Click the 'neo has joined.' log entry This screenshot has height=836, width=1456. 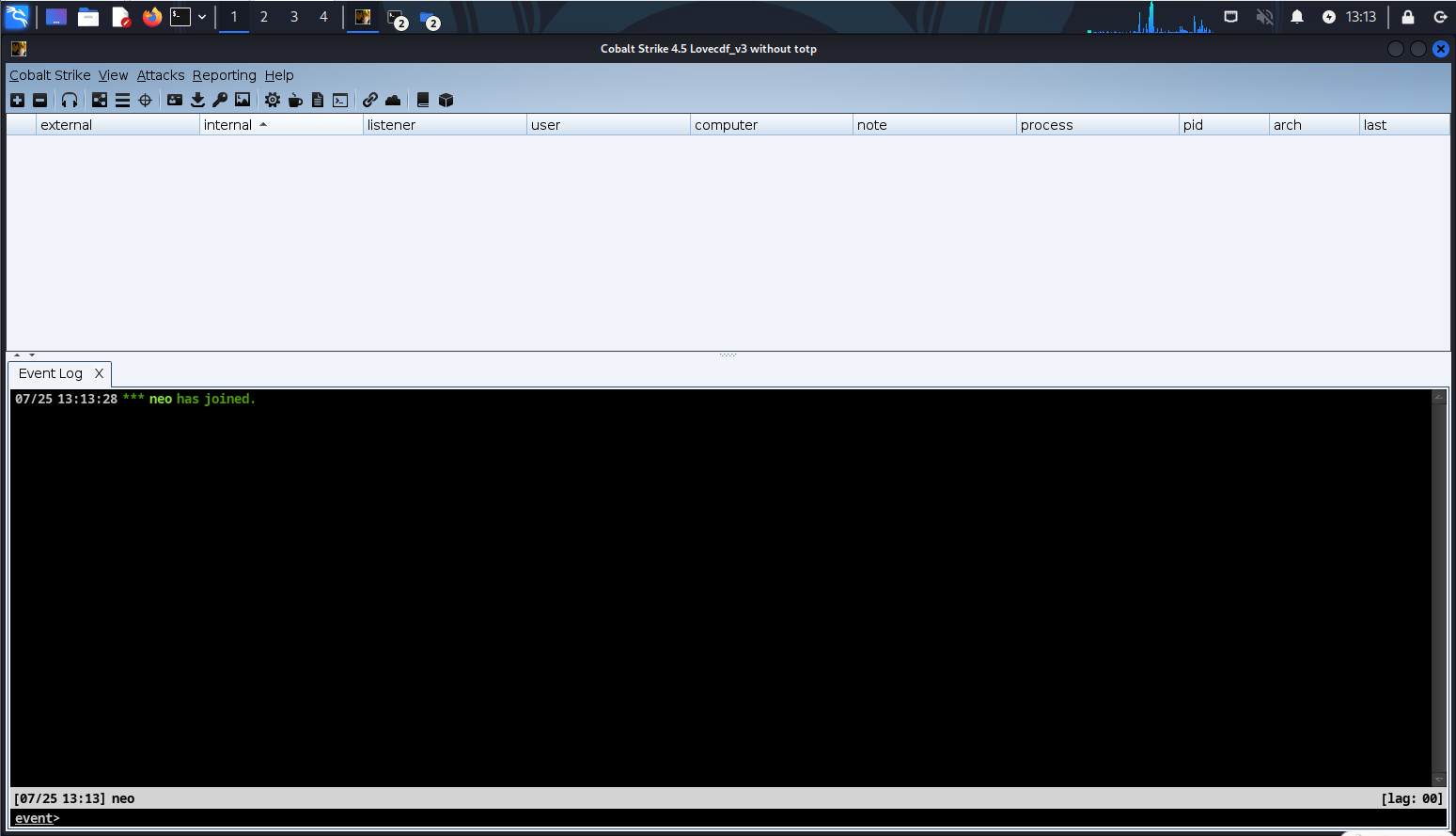(x=134, y=399)
